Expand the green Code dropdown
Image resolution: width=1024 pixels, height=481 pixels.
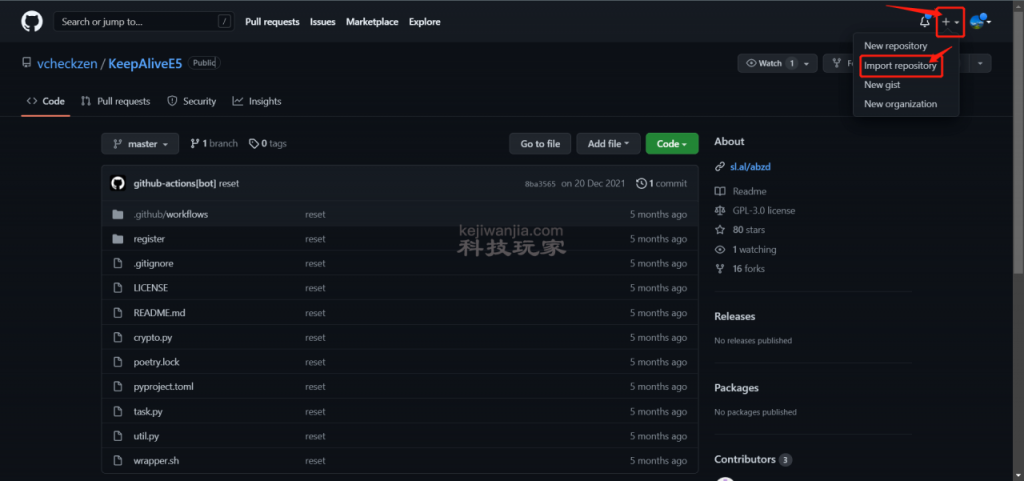[x=671, y=144]
